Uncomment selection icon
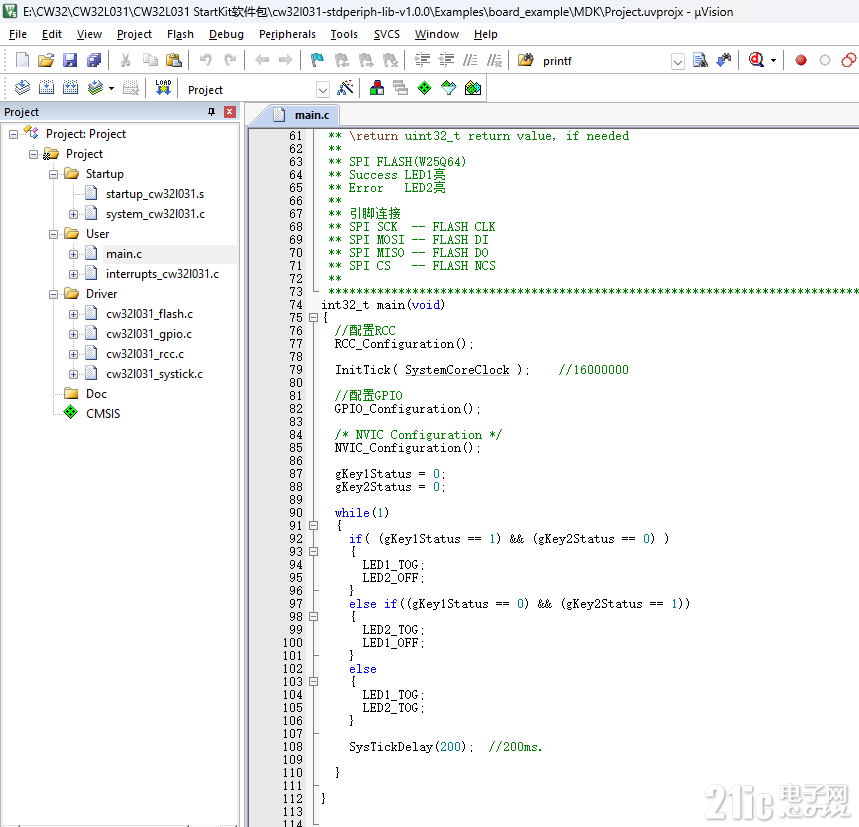The width and height of the screenshot is (859, 827). pos(494,60)
